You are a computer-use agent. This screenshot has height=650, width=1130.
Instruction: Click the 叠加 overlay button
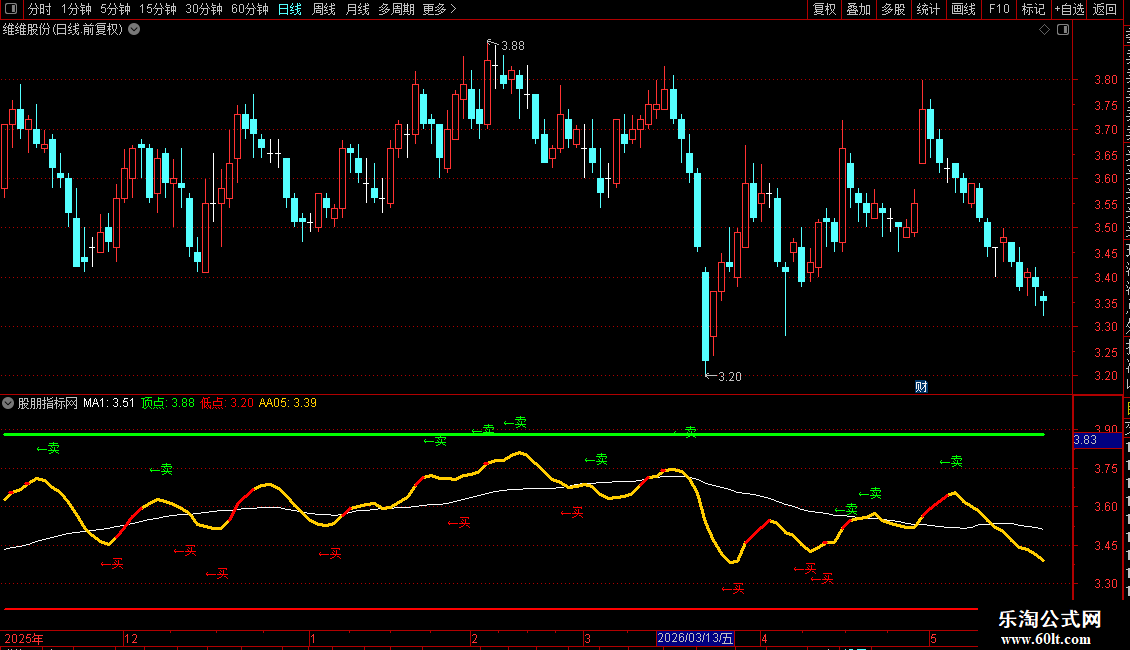[858, 9]
